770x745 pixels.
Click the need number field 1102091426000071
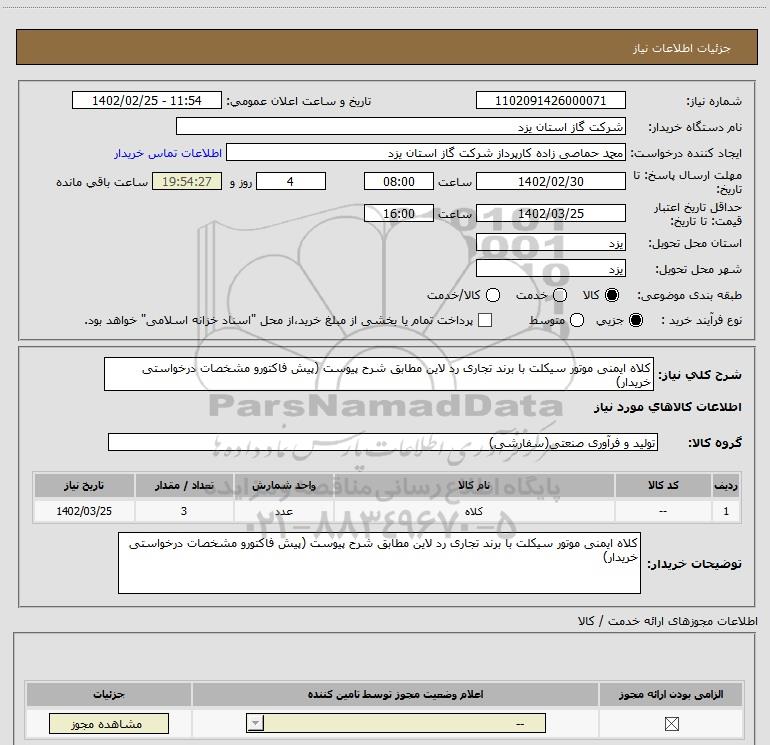550,100
